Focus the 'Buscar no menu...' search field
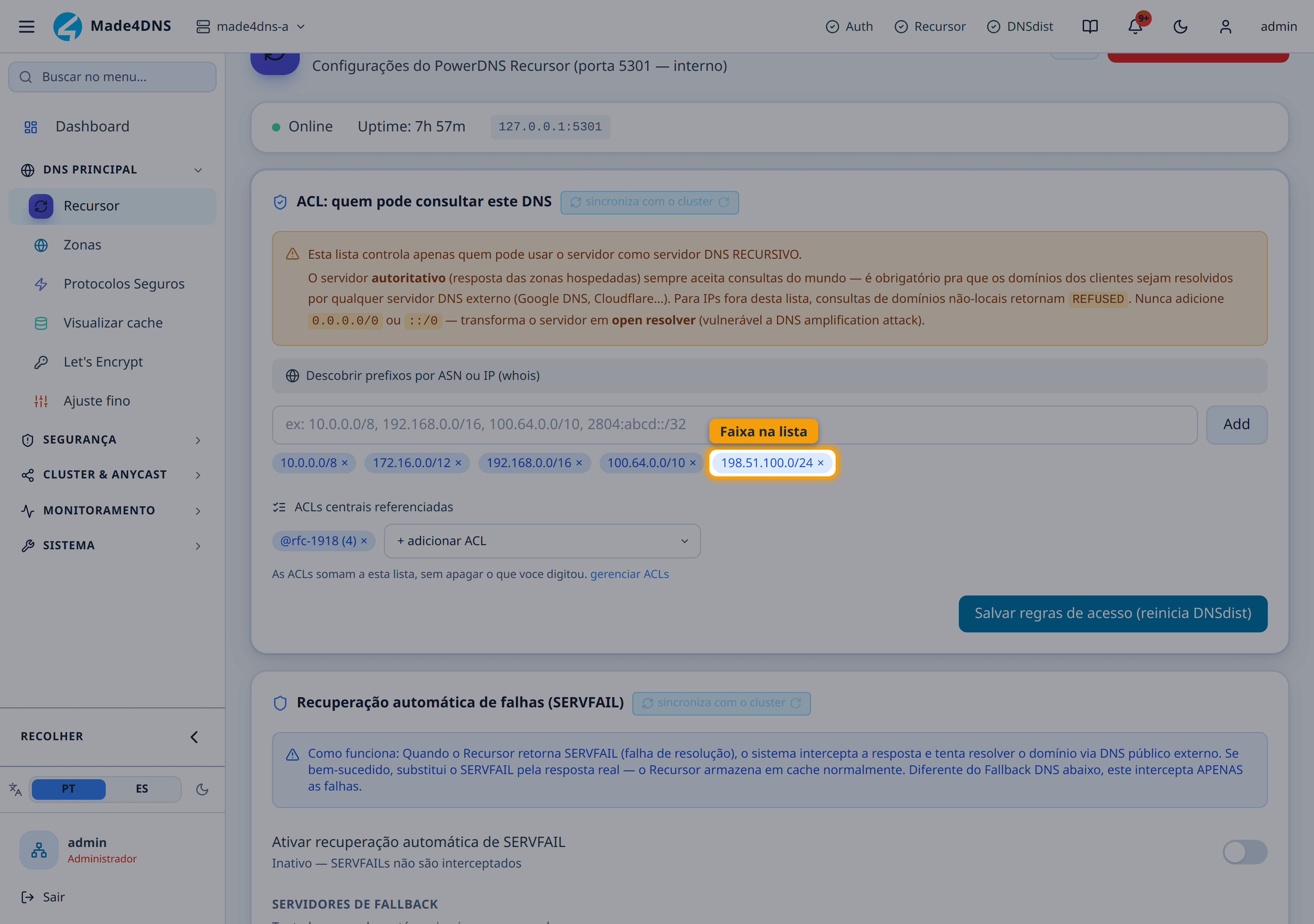The height and width of the screenshot is (924, 1314). [x=112, y=77]
